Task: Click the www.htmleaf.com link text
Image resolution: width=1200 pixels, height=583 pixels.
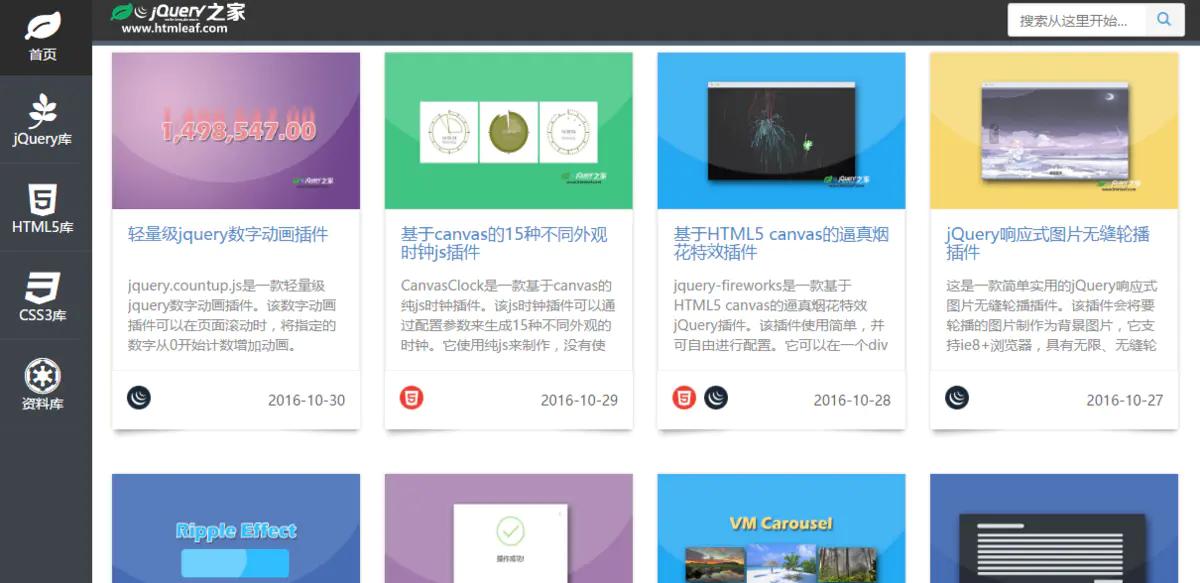Action: point(174,28)
